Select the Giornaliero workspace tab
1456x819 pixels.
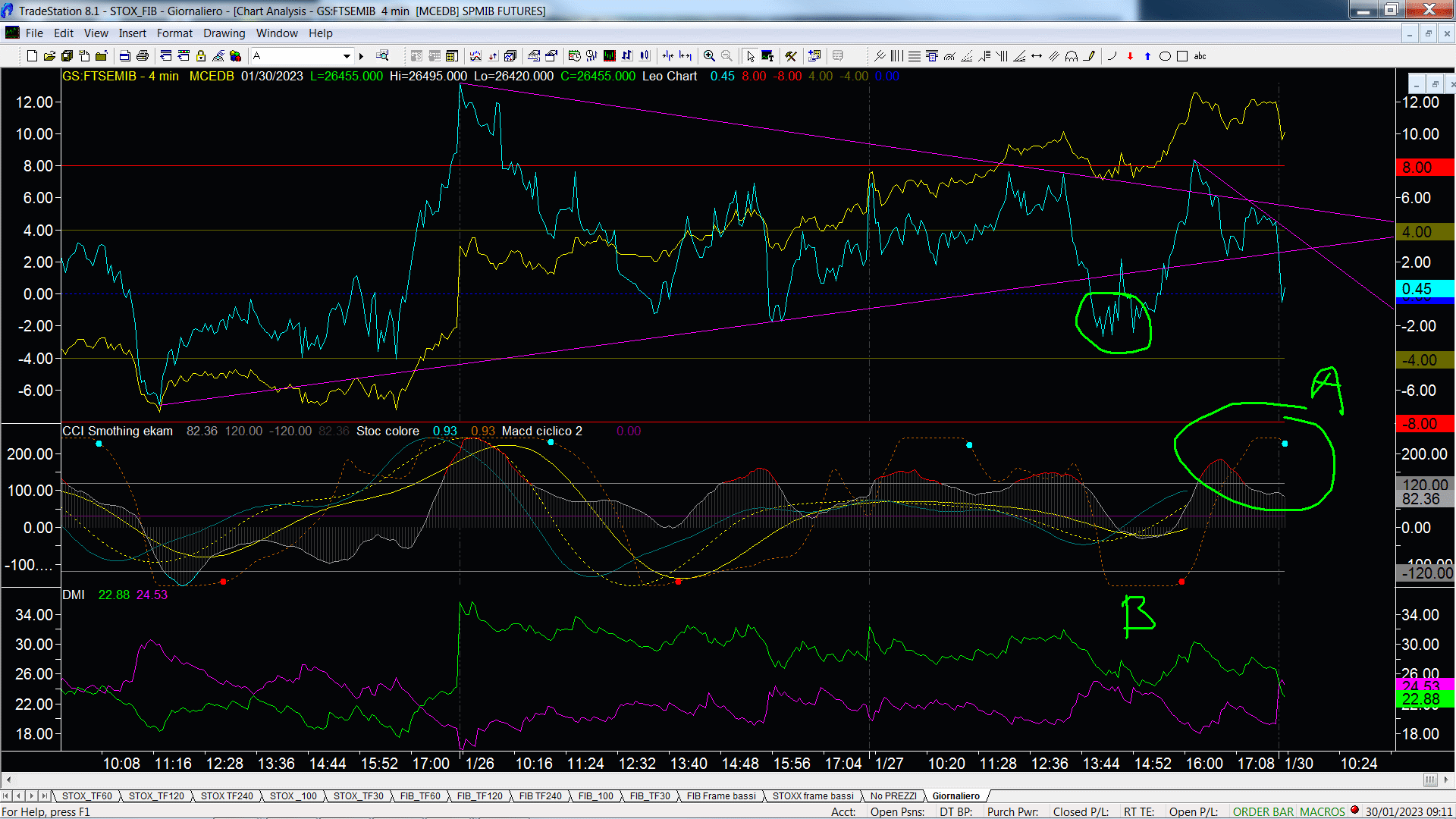955,796
